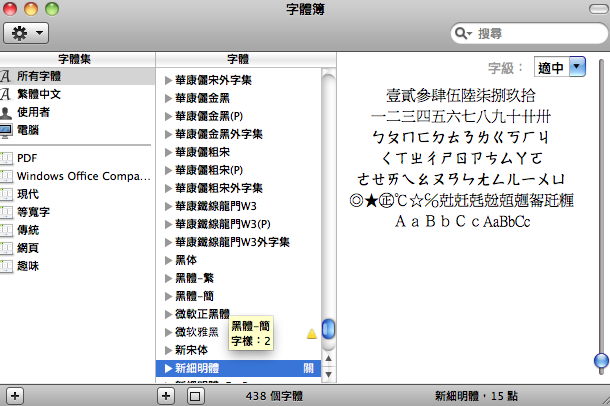Viewport: 610px width, 406px height.
Task: Open the 字級 size dropdown
Action: coord(560,67)
